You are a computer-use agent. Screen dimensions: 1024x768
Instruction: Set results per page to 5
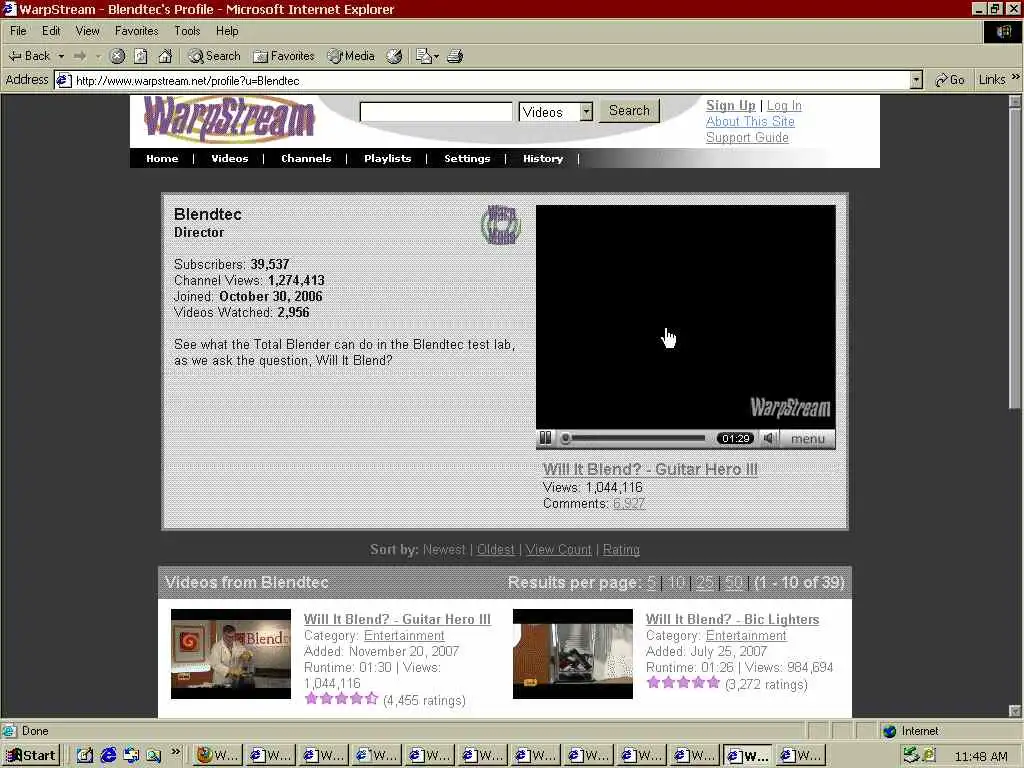[651, 583]
